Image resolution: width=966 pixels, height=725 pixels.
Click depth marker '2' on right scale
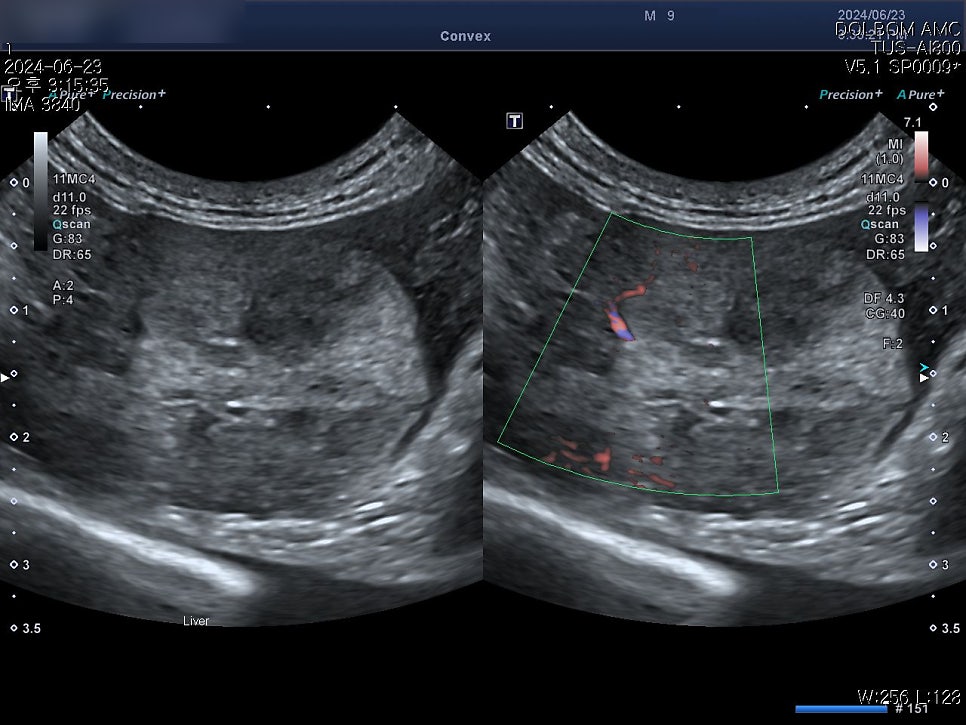[945, 437]
